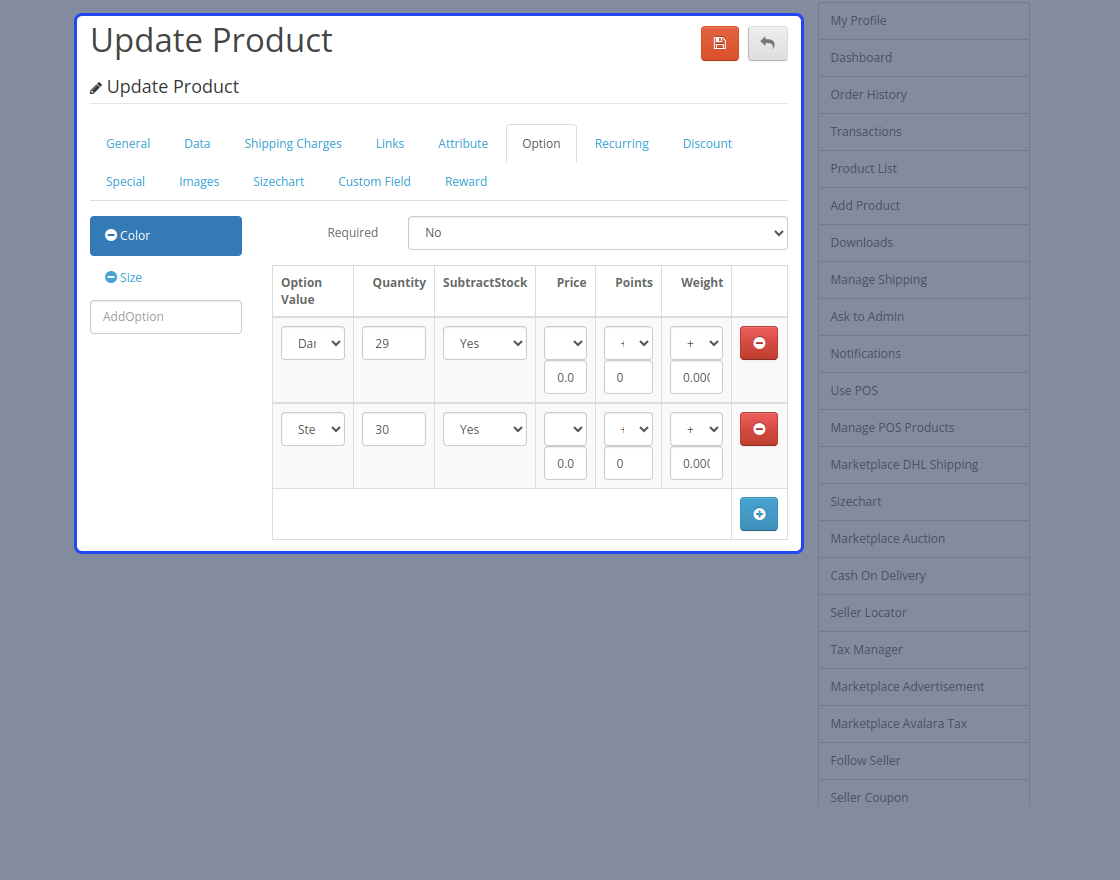Image resolution: width=1120 pixels, height=880 pixels.
Task: Click minus icon on Color option
Action: 111,235
